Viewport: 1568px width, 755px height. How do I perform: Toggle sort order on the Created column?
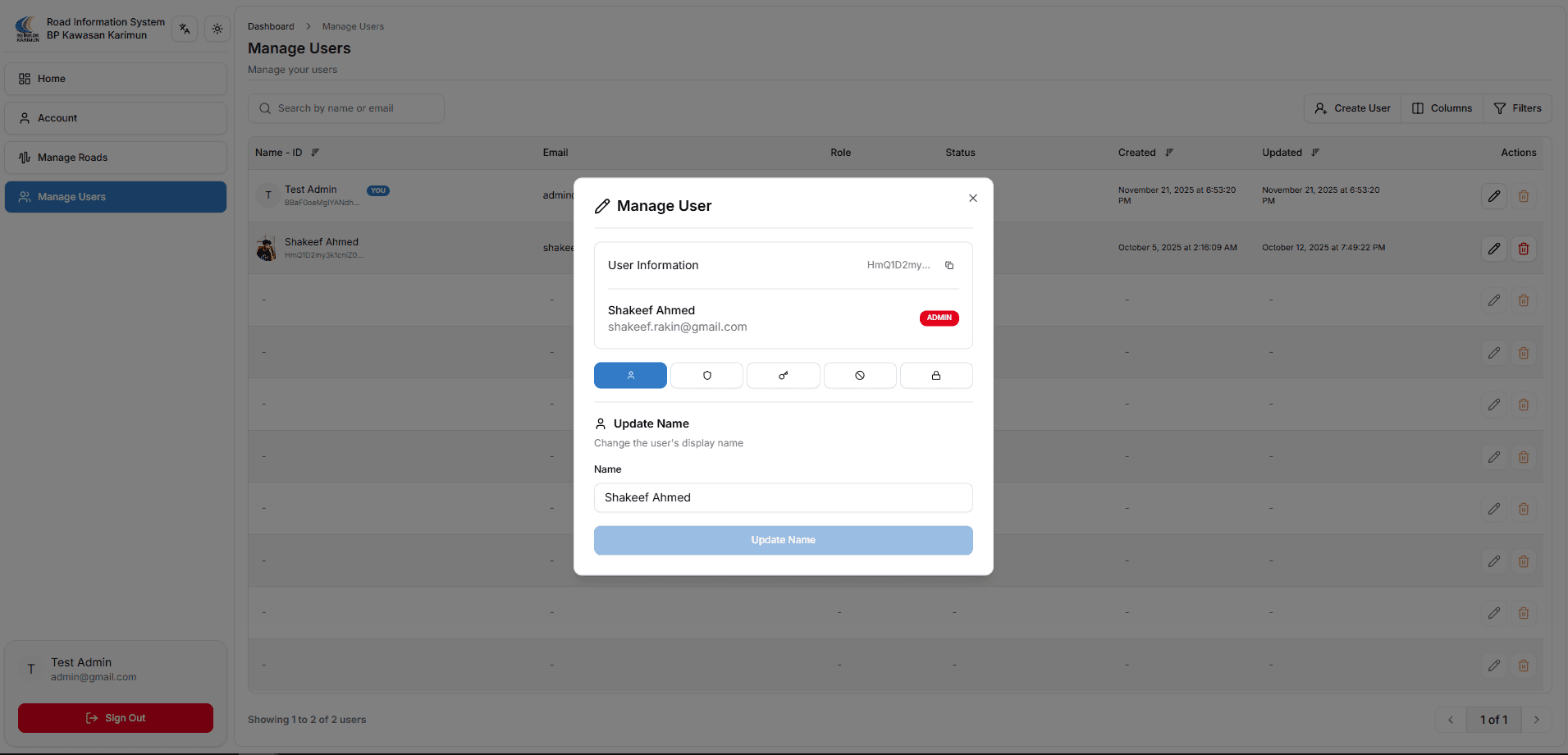[1169, 152]
